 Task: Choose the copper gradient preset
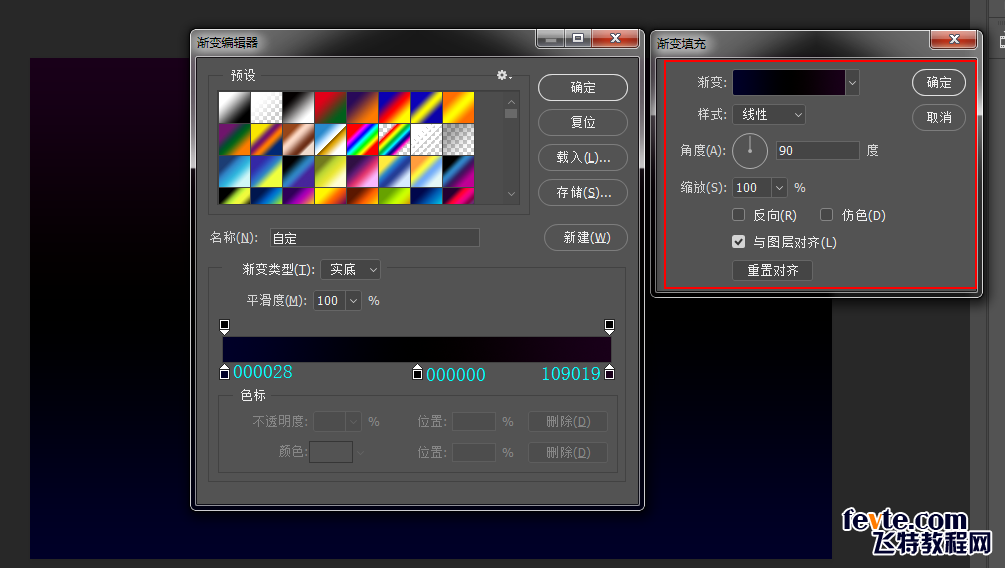pos(298,139)
